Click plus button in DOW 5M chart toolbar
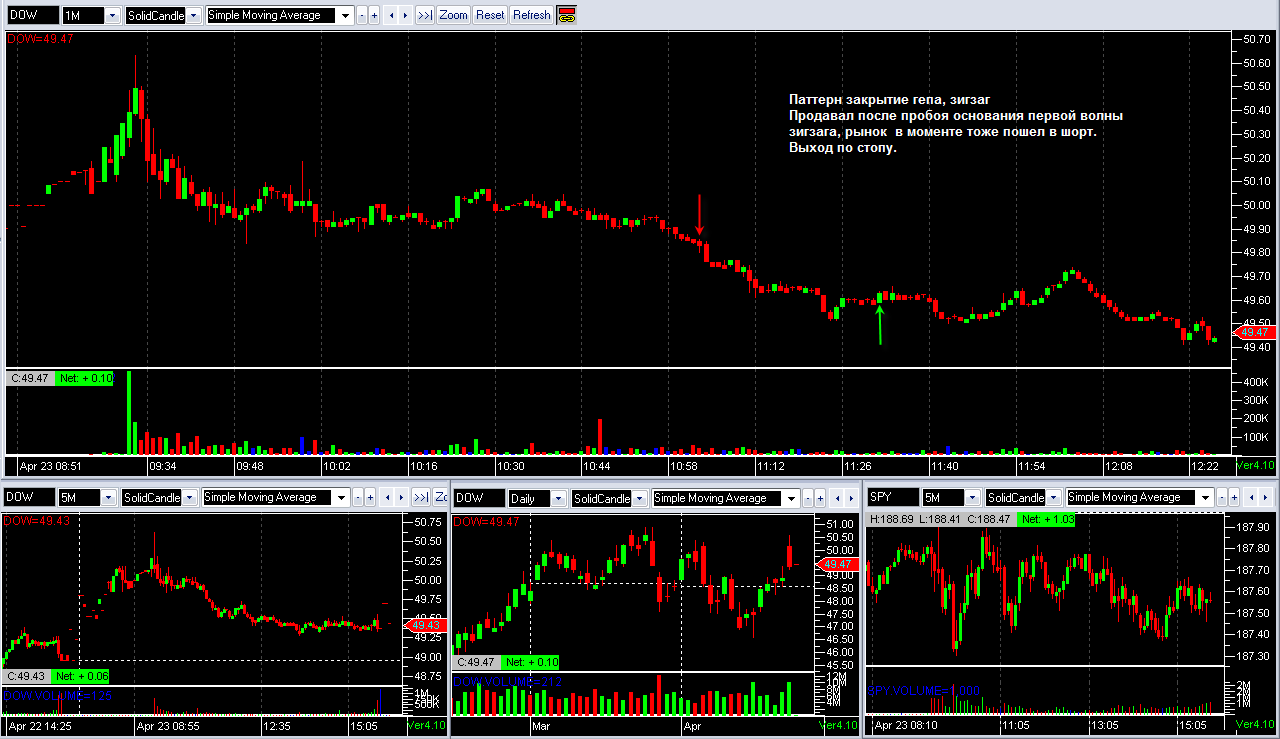Screen dimensions: 1280x739 (x=370, y=497)
